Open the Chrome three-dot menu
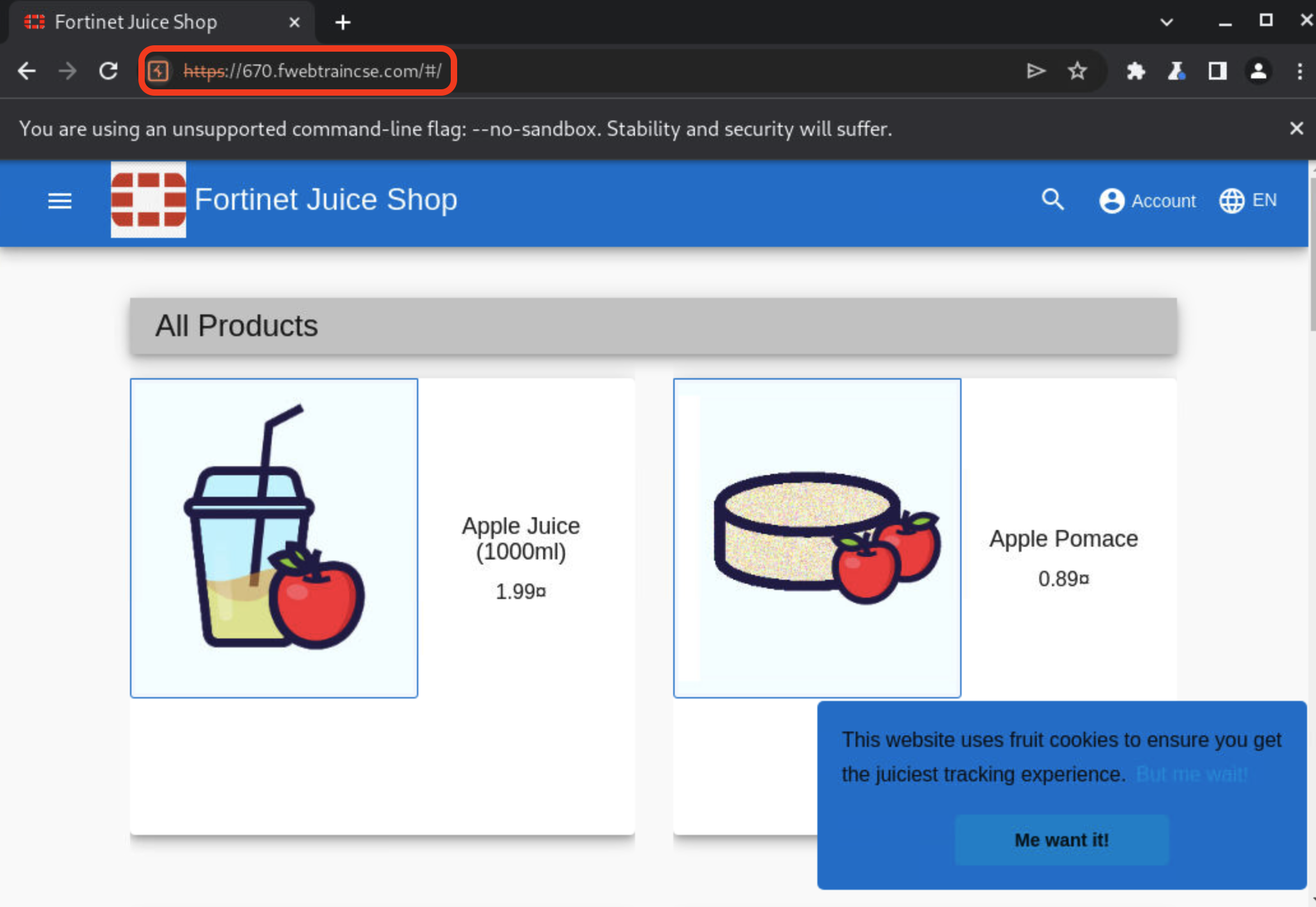Screen dimensions: 1316x907 1299,71
